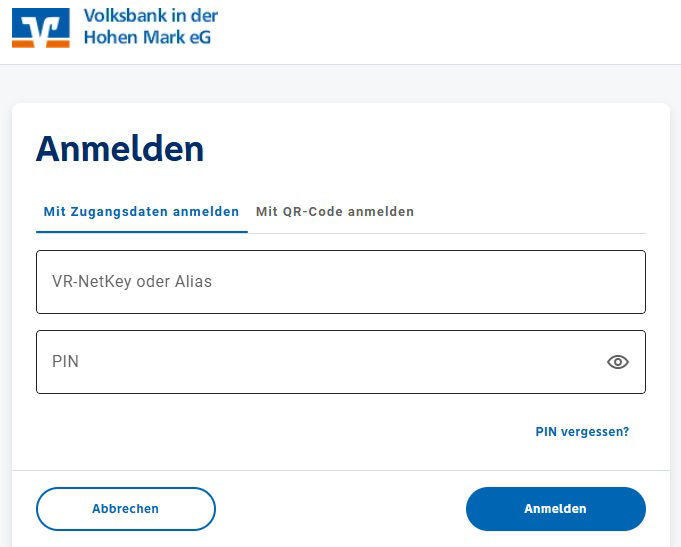
Task: Choose QR-Code login method tab
Action: [335, 212]
